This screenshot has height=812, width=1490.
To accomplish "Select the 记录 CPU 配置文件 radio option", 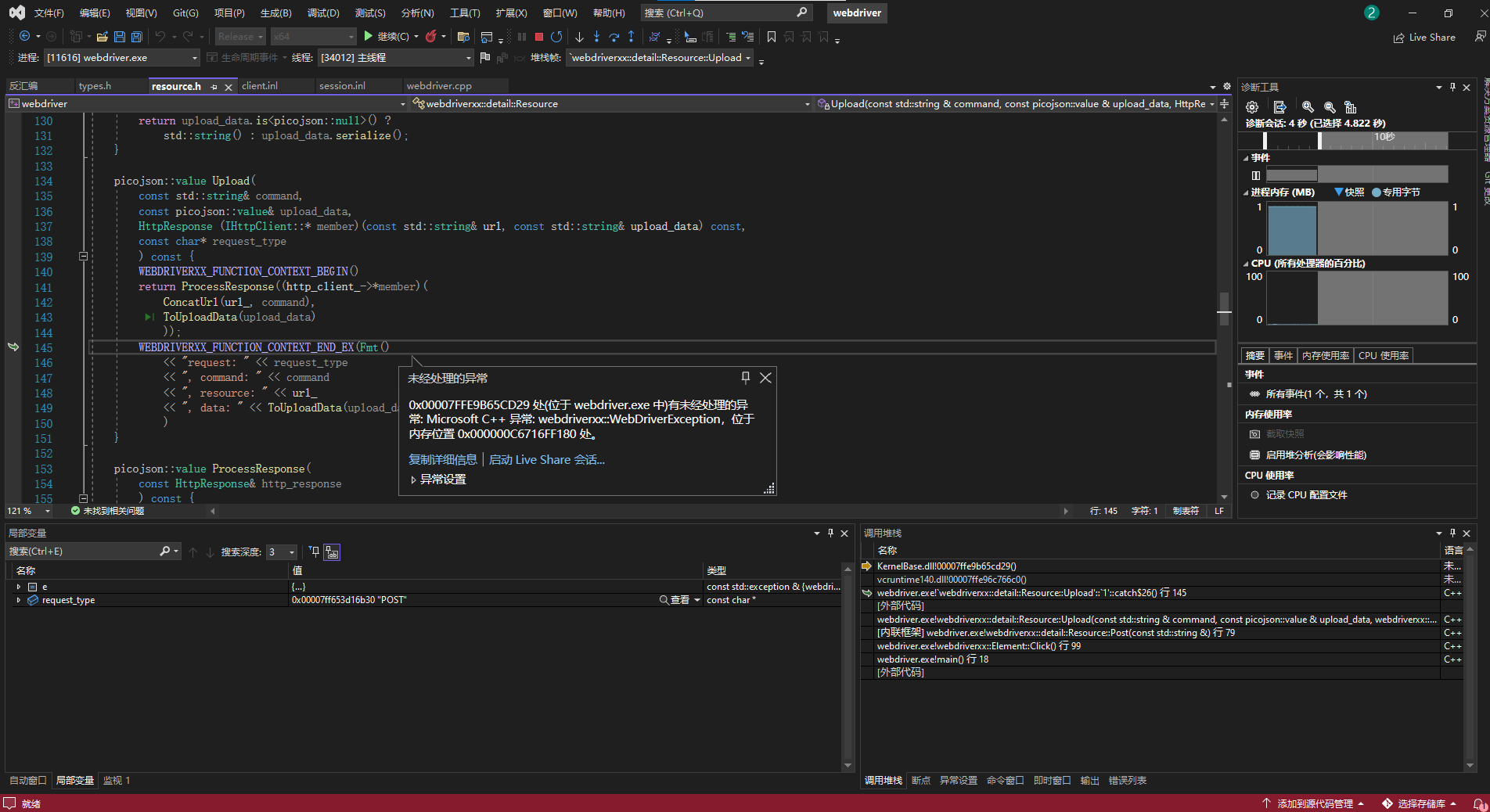I will pyautogui.click(x=1255, y=495).
